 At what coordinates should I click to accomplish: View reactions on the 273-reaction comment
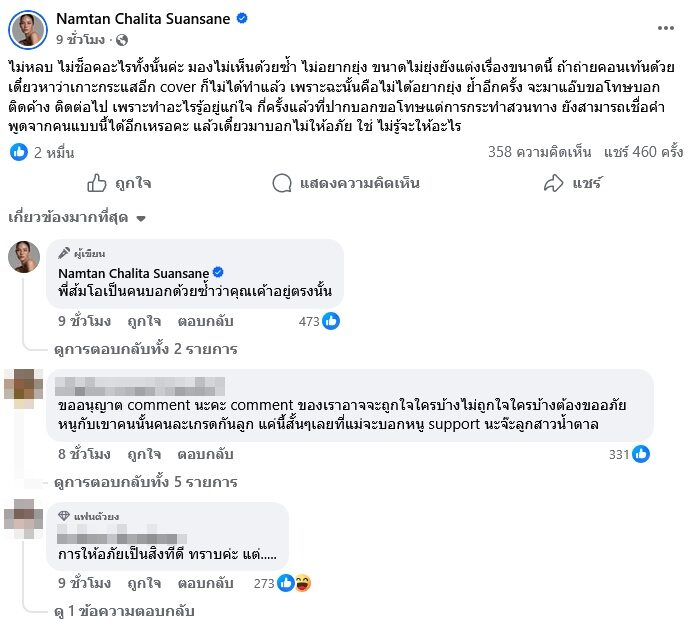294,582
